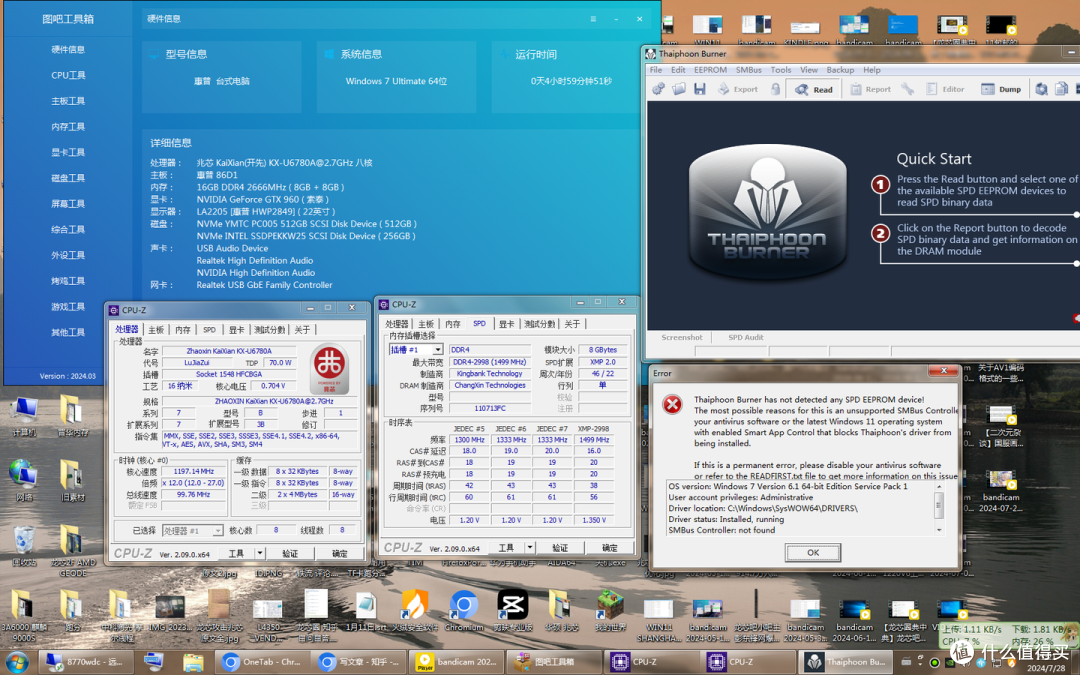This screenshot has height=675, width=1080.
Task: Open Chromium shortcut on the desktop
Action: coord(464,610)
